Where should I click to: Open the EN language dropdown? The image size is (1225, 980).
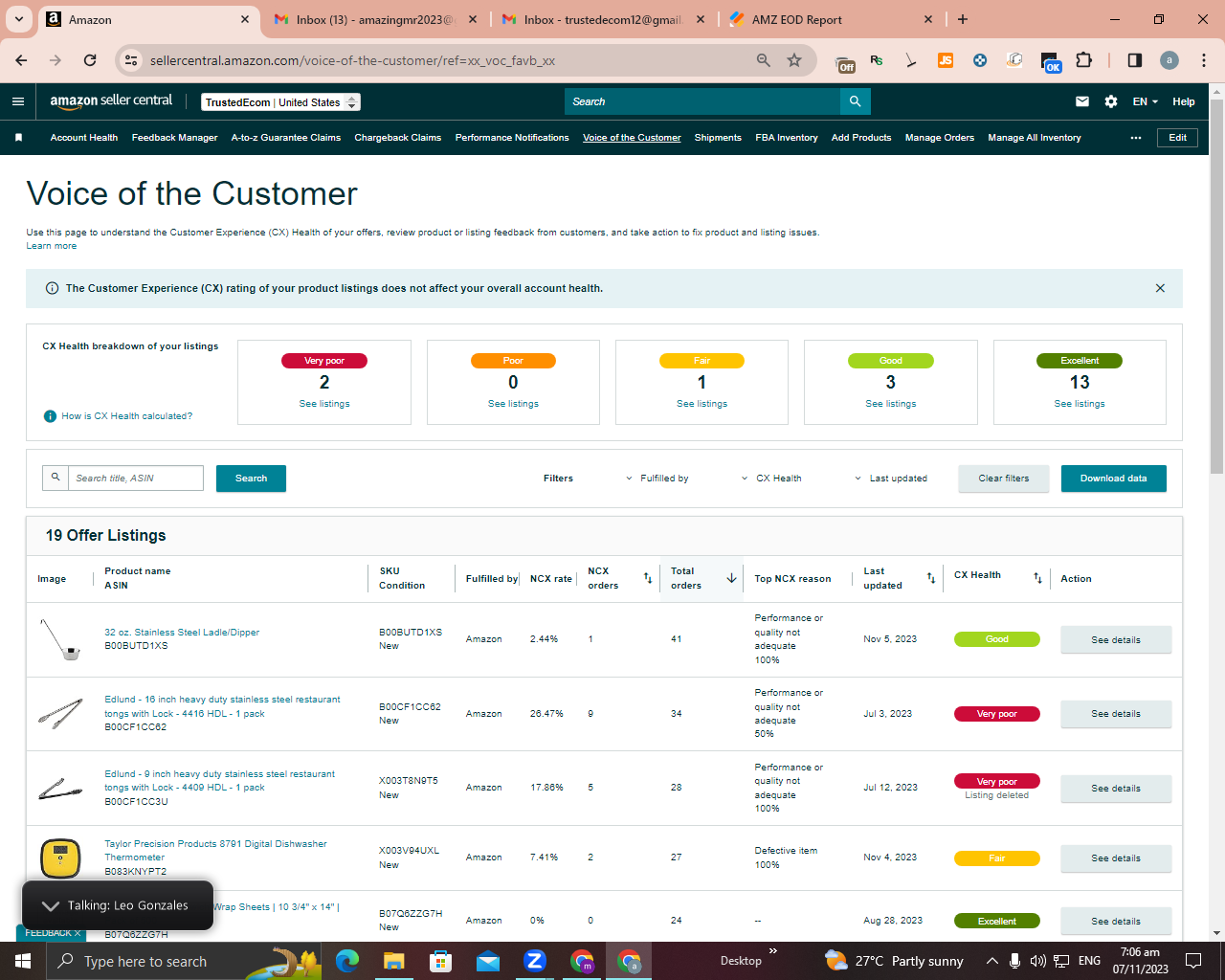[x=1146, y=101]
